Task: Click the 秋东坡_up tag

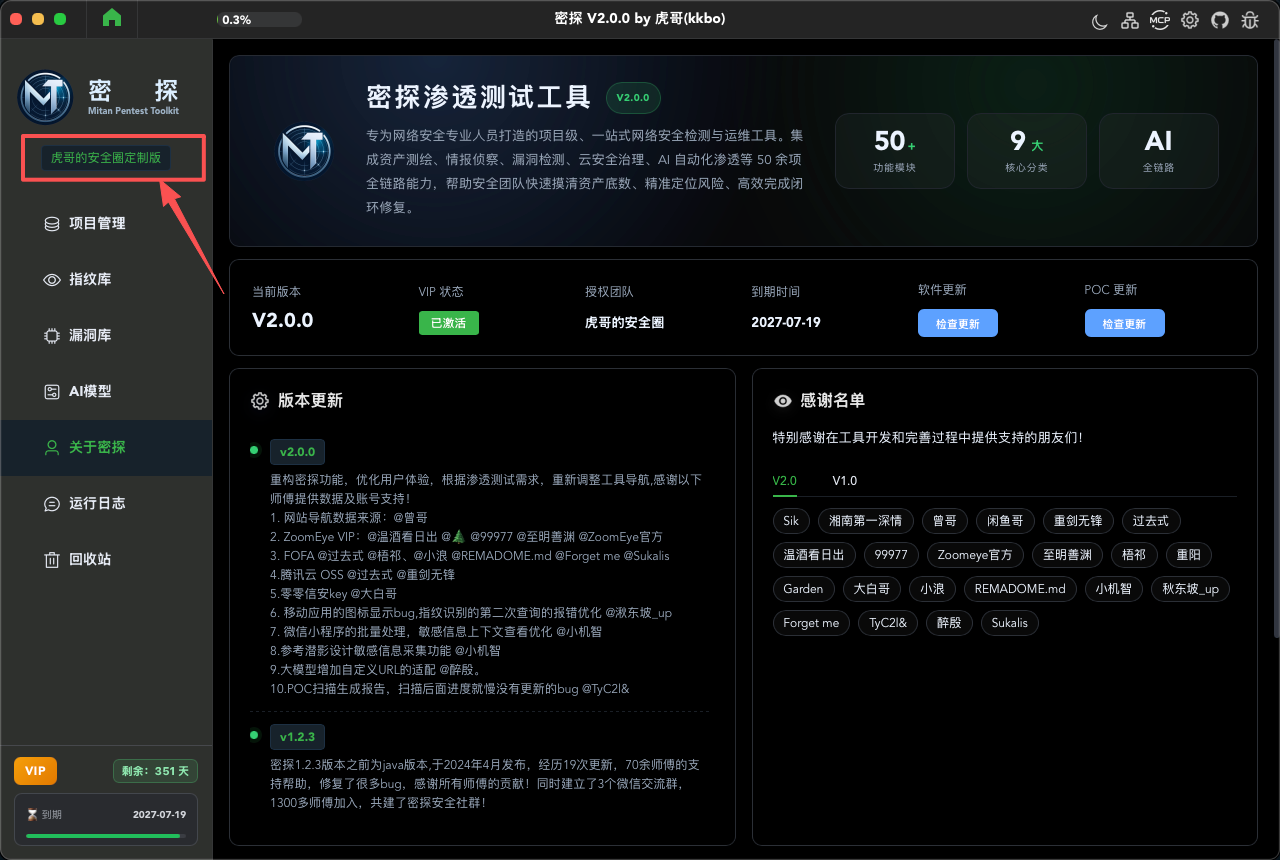Action: click(x=1191, y=589)
